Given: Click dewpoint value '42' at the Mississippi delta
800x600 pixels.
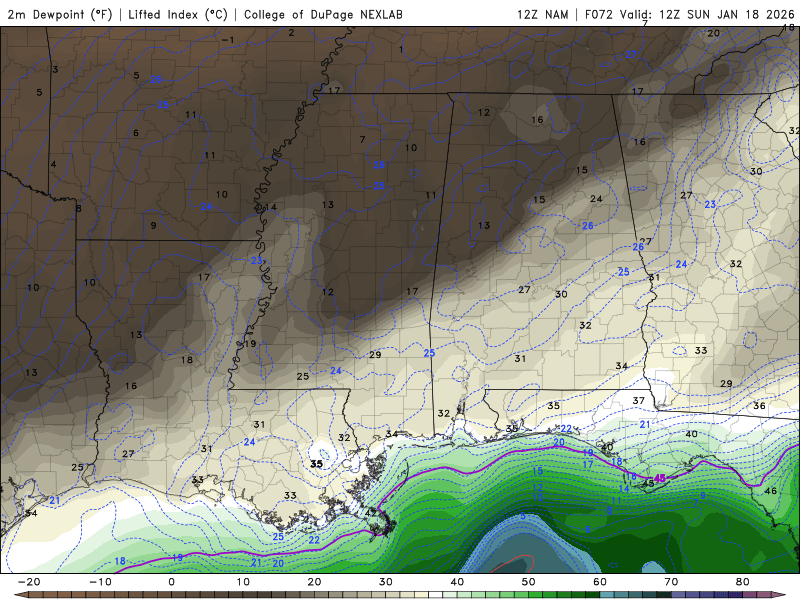Looking at the screenshot, I should (370, 513).
